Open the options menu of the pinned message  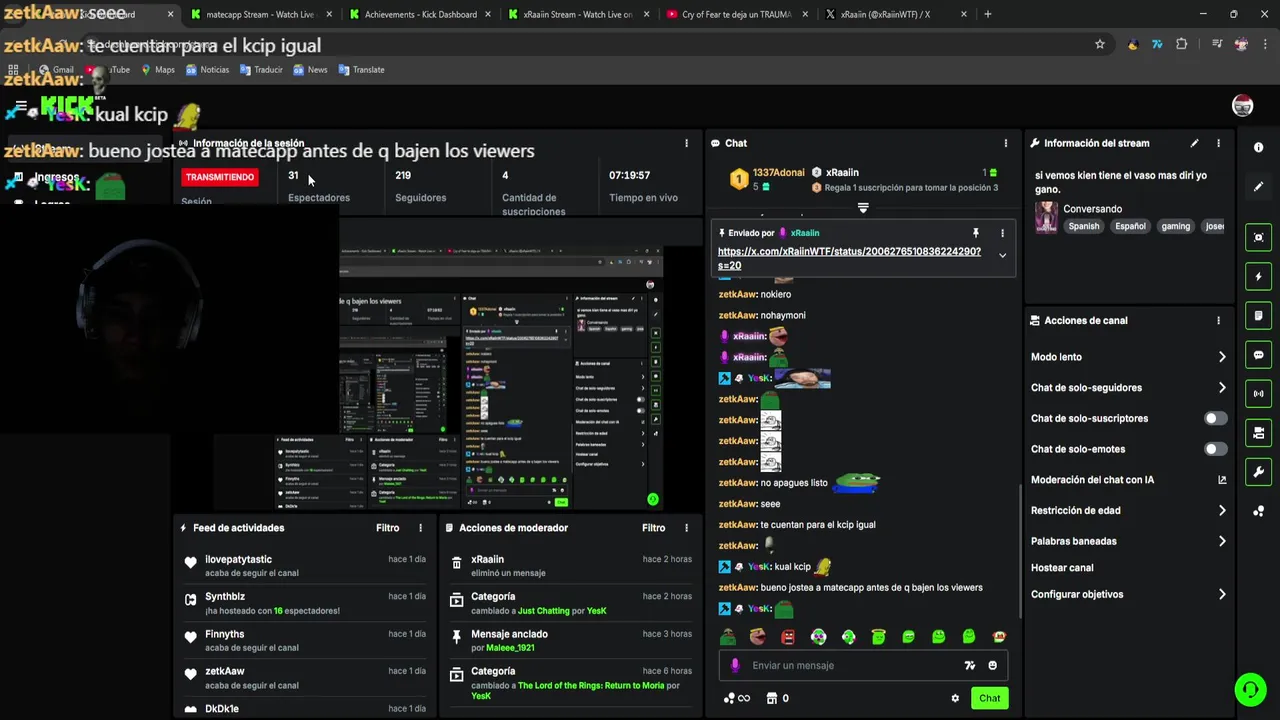pos(1002,233)
